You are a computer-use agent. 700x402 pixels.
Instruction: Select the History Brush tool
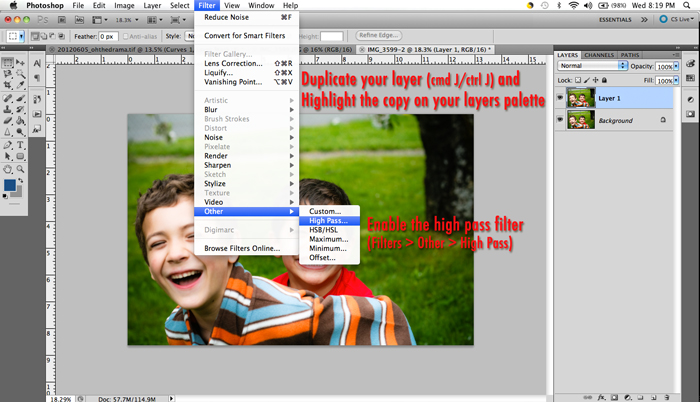click(x=20, y=109)
